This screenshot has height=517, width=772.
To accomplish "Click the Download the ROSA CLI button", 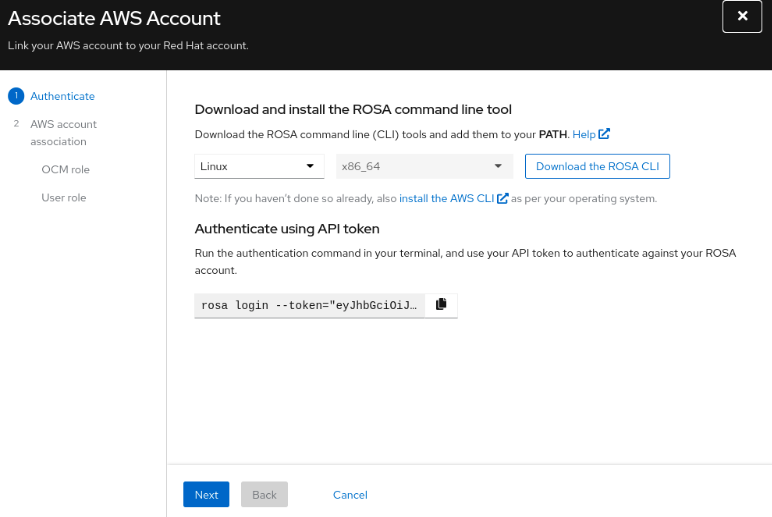I will (x=597, y=166).
